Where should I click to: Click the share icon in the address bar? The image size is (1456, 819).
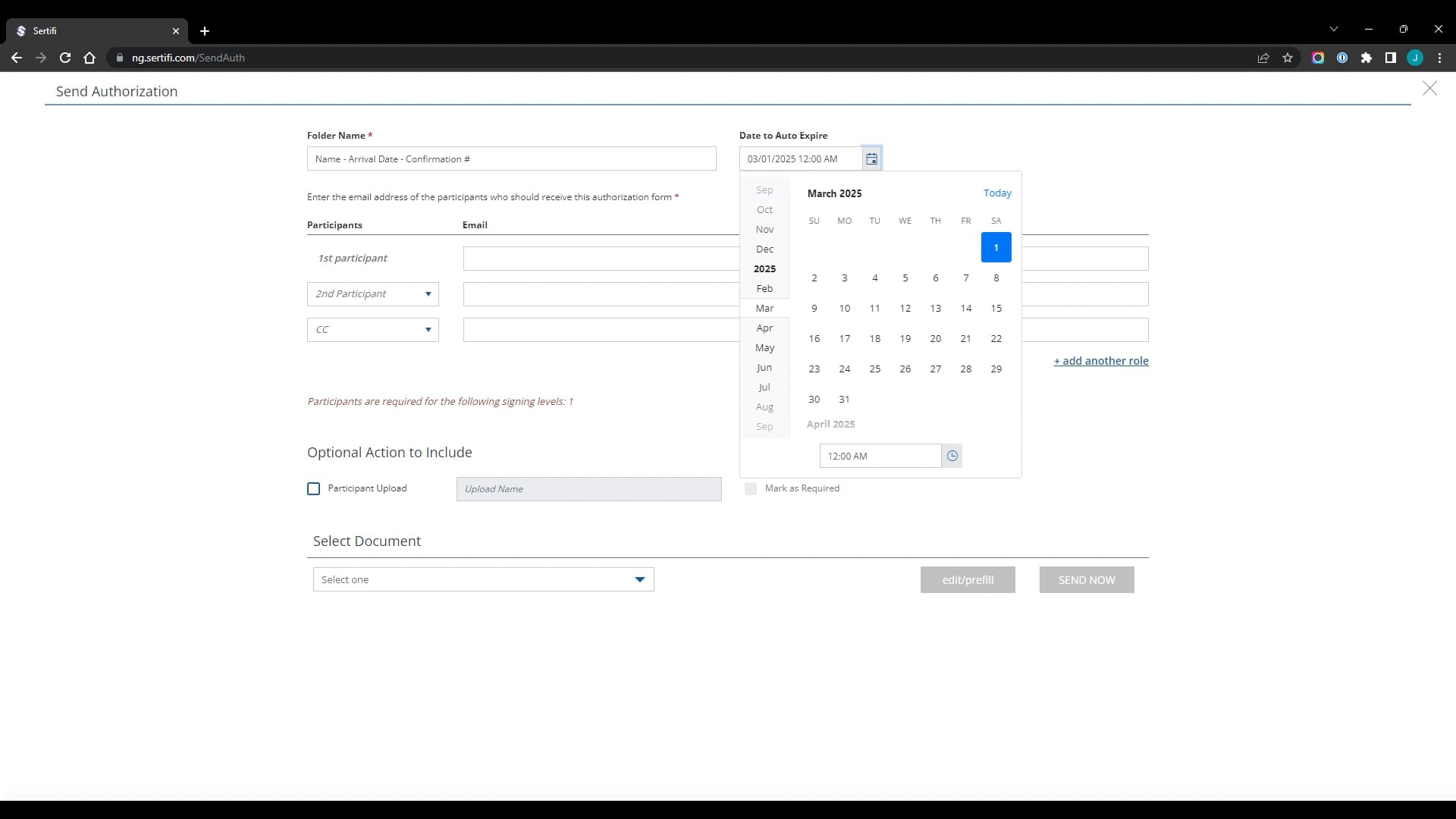pos(1263,58)
